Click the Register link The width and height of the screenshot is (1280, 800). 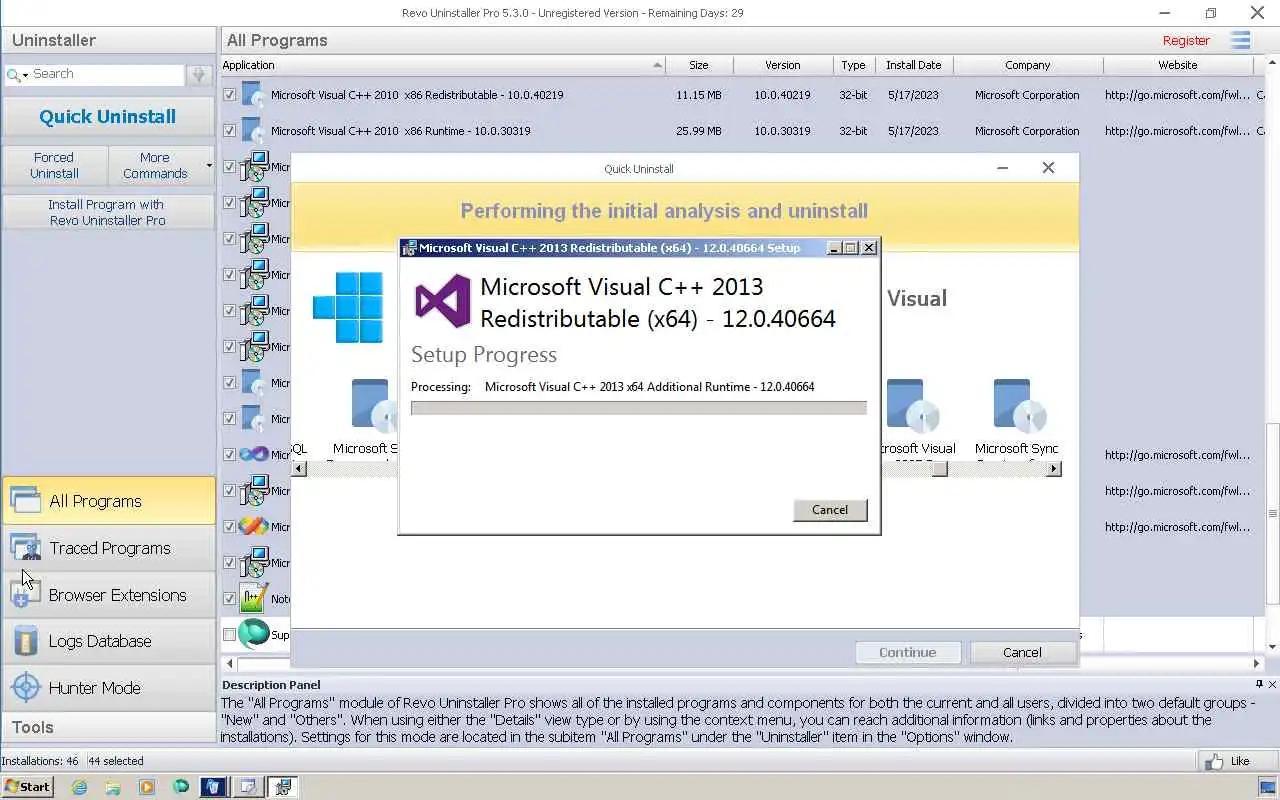pos(1186,41)
